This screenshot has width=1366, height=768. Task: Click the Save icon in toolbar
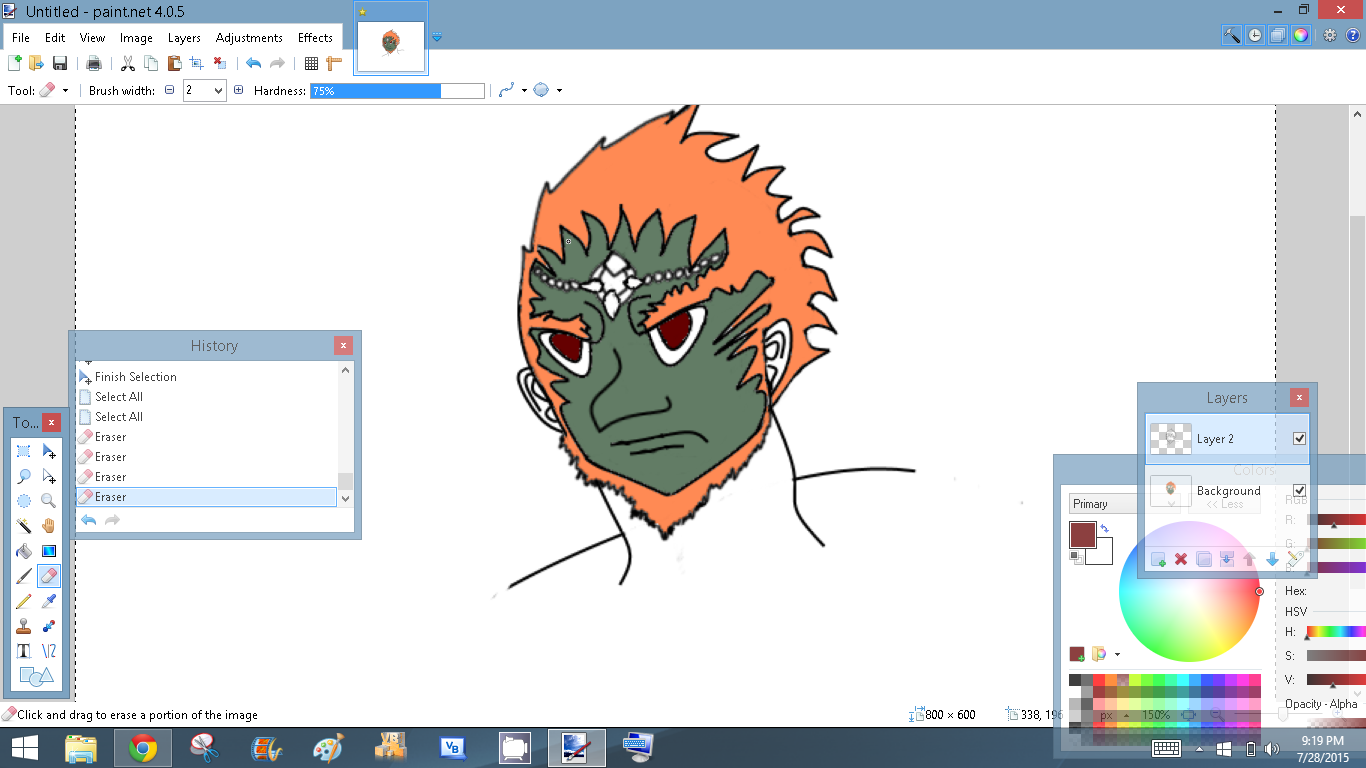click(60, 63)
